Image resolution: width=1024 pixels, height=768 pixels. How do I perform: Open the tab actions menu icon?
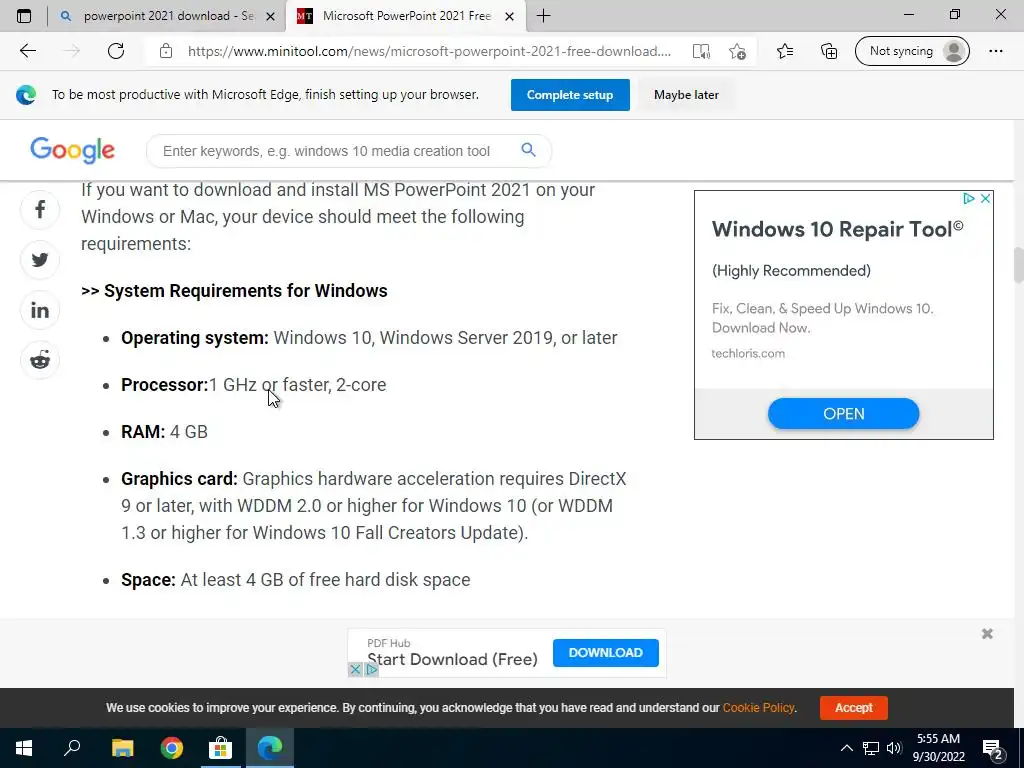24,16
